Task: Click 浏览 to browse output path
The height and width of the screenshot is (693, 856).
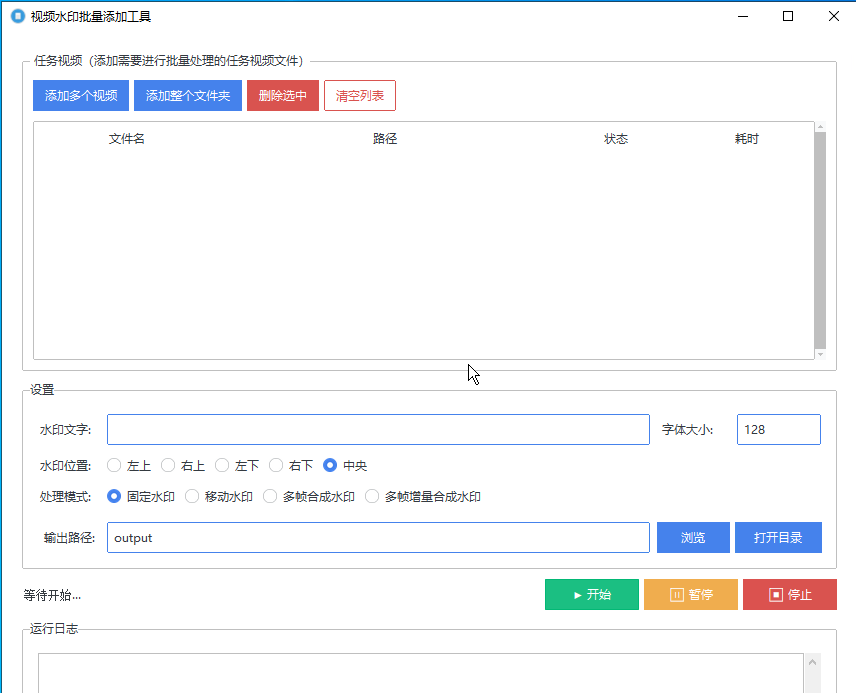Action: [693, 538]
